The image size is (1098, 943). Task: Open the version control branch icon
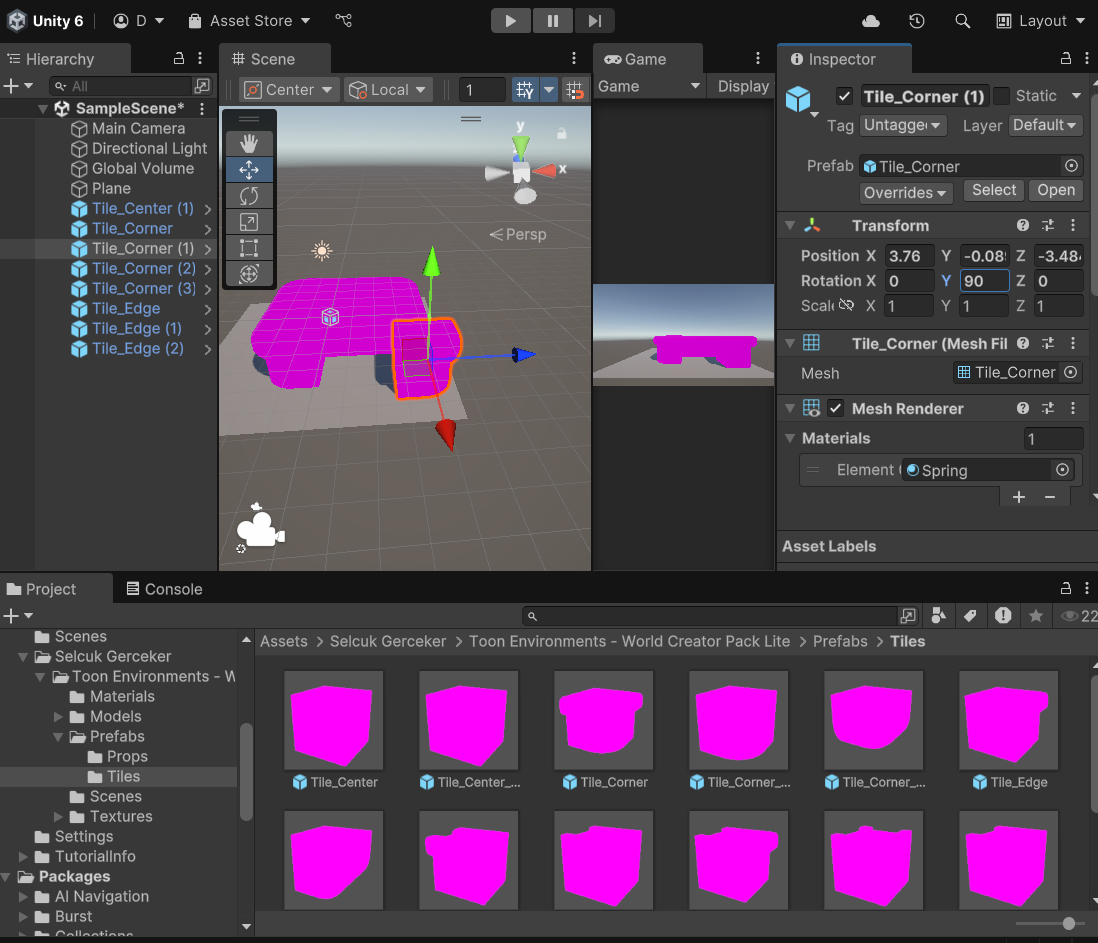coord(344,20)
